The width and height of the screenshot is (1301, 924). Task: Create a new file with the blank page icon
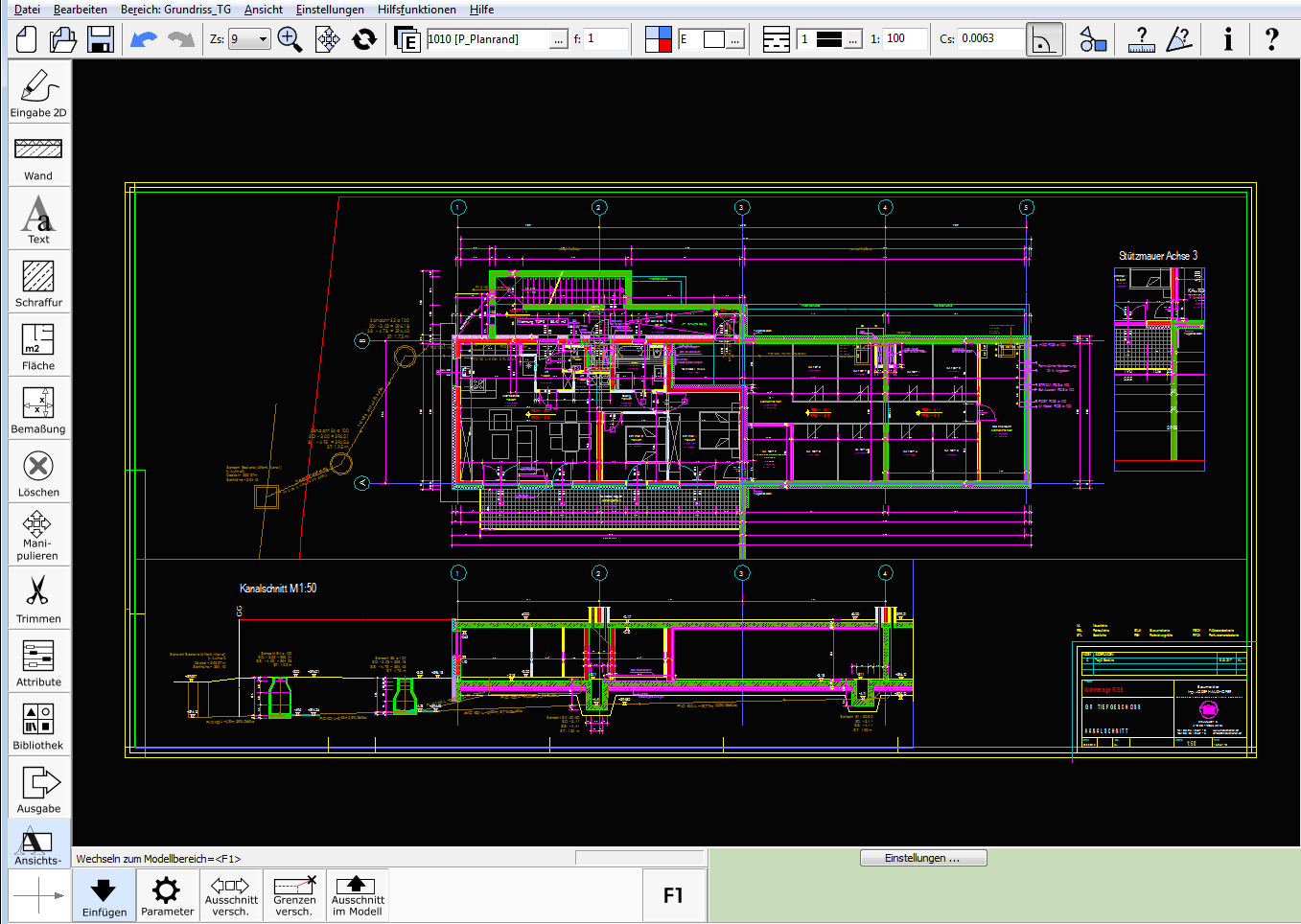pyautogui.click(x=27, y=39)
